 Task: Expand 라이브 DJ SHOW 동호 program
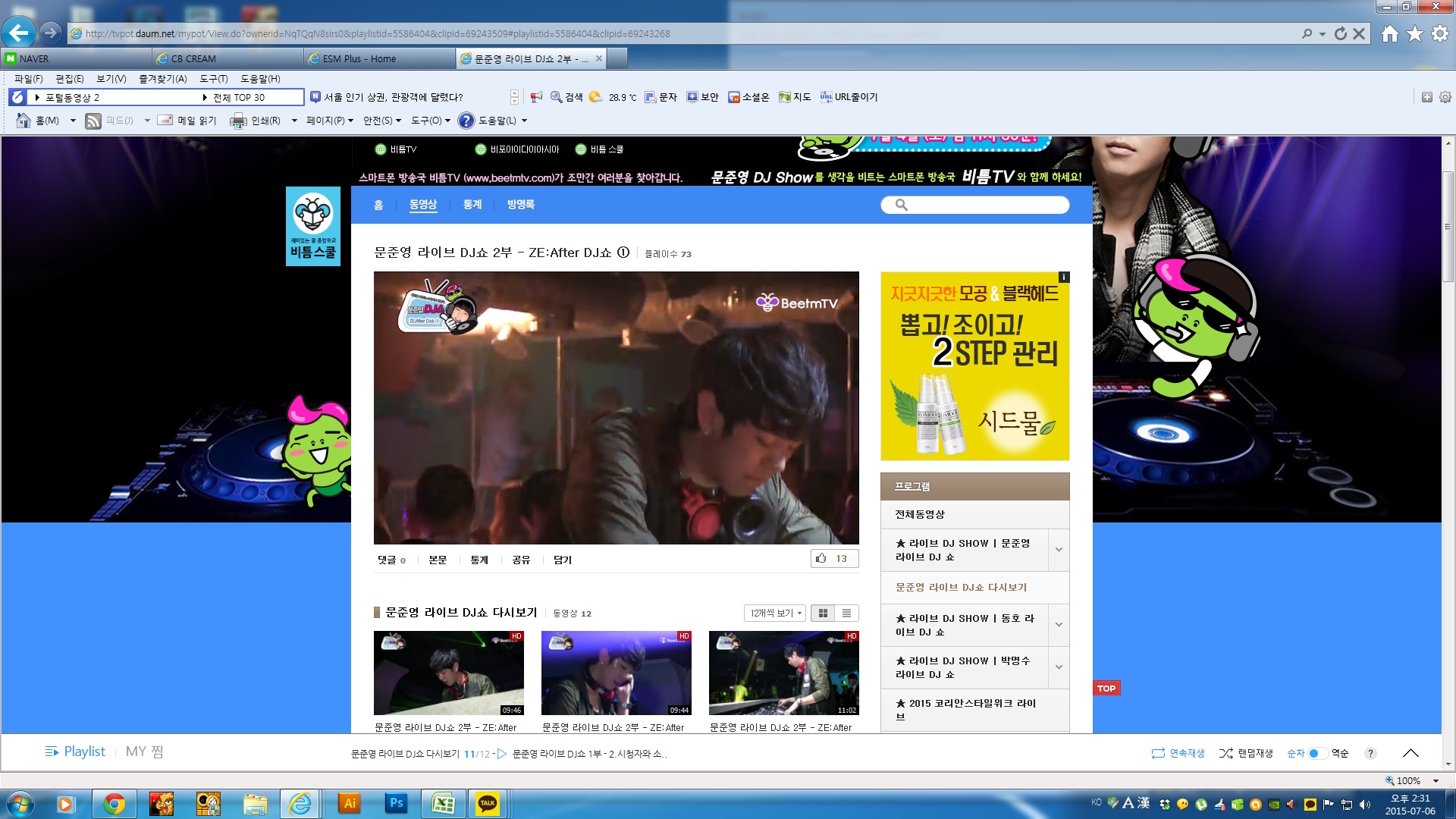point(1059,625)
